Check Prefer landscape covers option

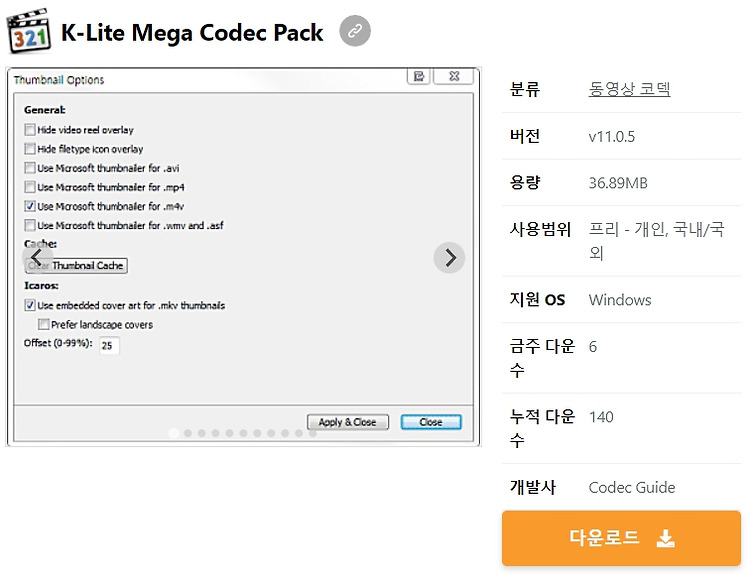44,324
